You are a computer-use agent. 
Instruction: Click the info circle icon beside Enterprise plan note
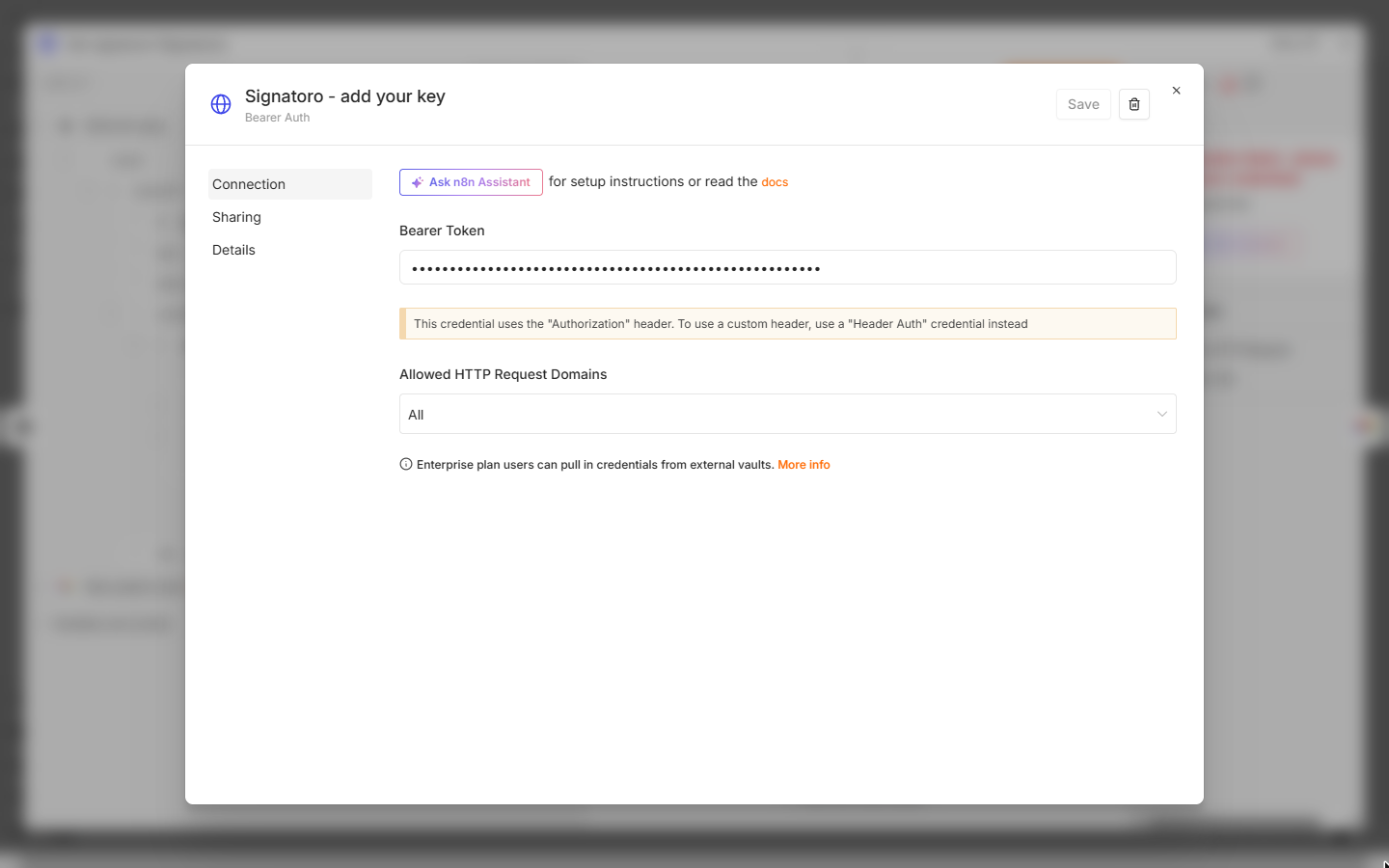[406, 464]
